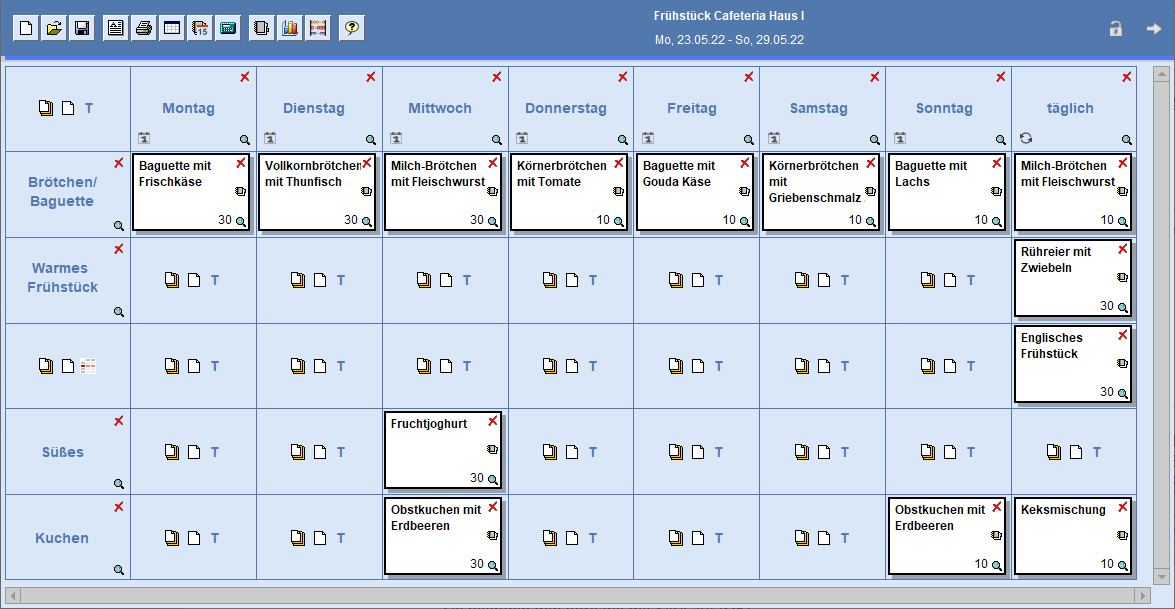Create a new plan with blank page icon

(26, 28)
